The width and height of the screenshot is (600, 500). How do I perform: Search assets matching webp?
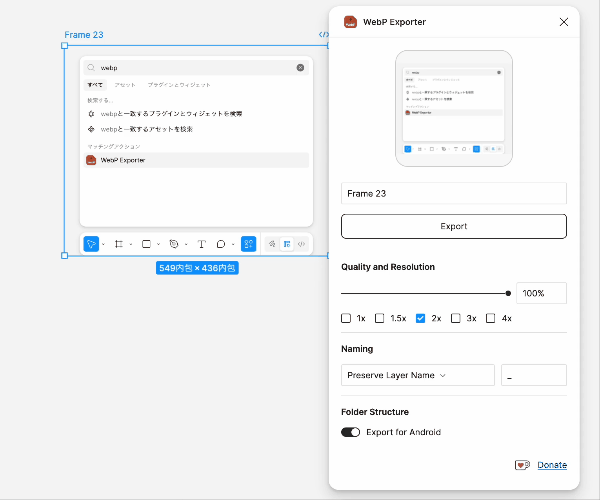pos(196,129)
